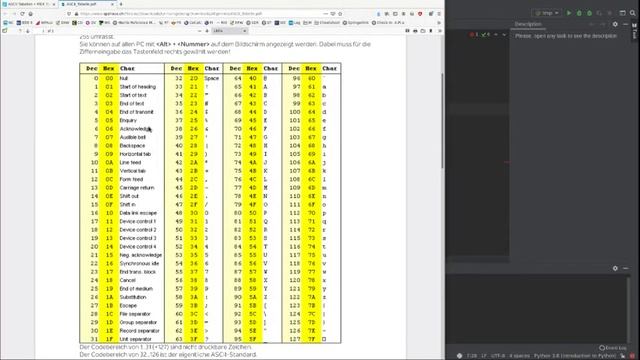Image resolution: width=640 pixels, height=360 pixels.
Task: Open the PDF zoom level dropdown
Action: pos(230,31)
